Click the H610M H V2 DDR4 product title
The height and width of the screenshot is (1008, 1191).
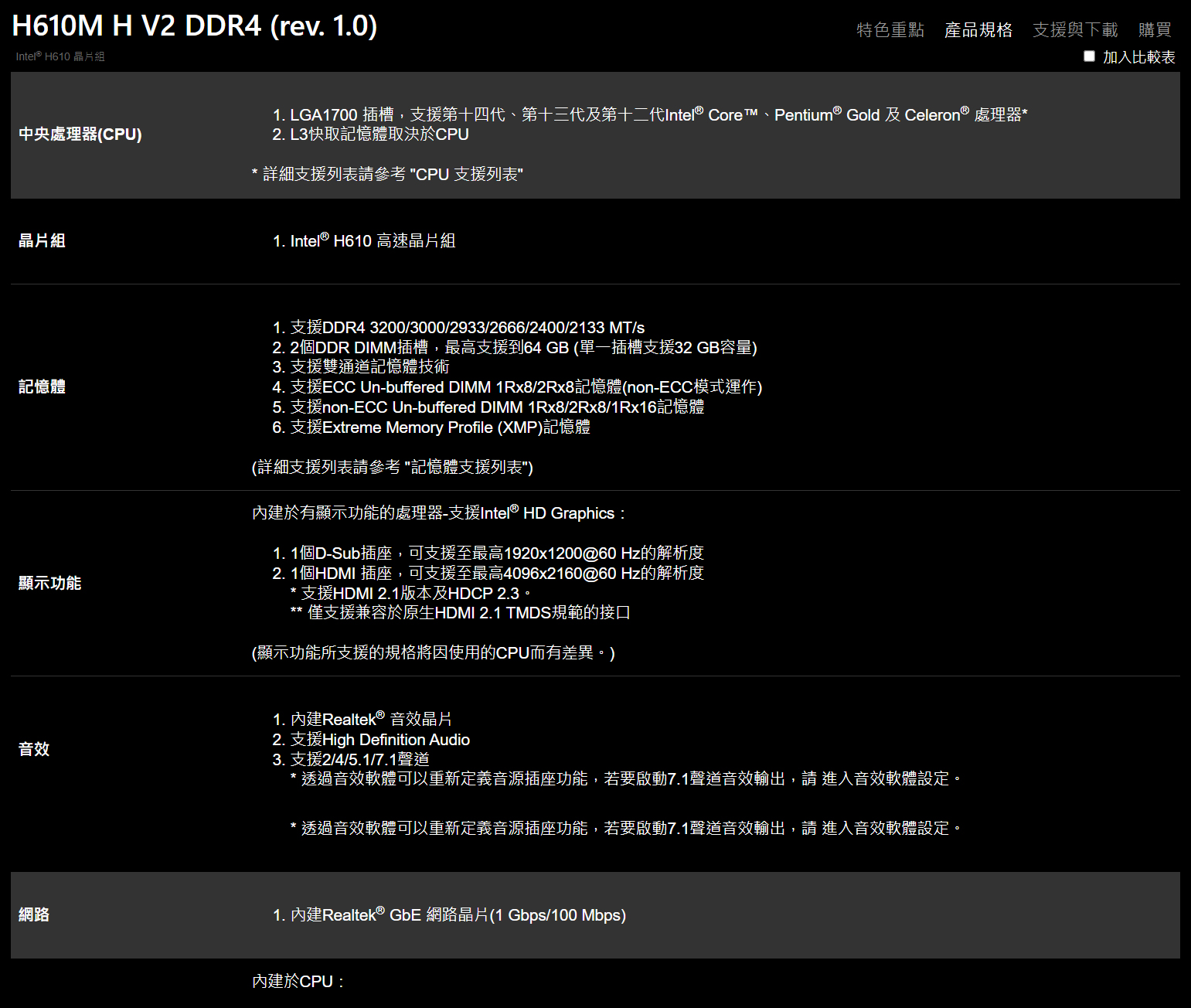coord(195,26)
